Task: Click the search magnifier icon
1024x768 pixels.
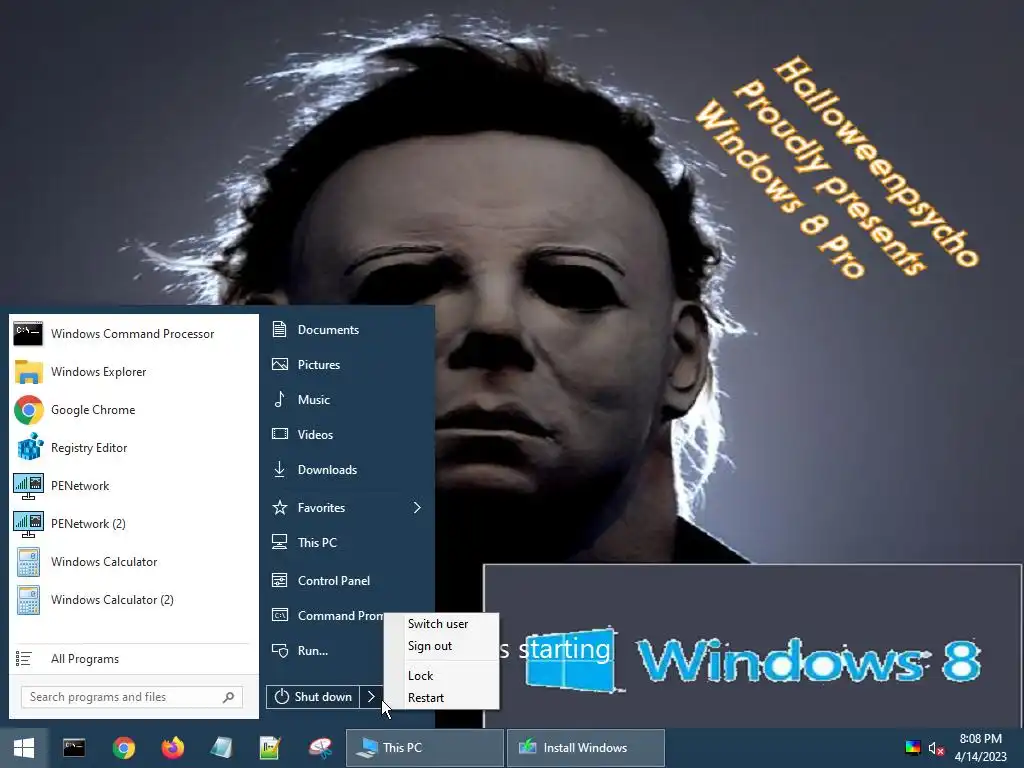Action: tap(229, 697)
